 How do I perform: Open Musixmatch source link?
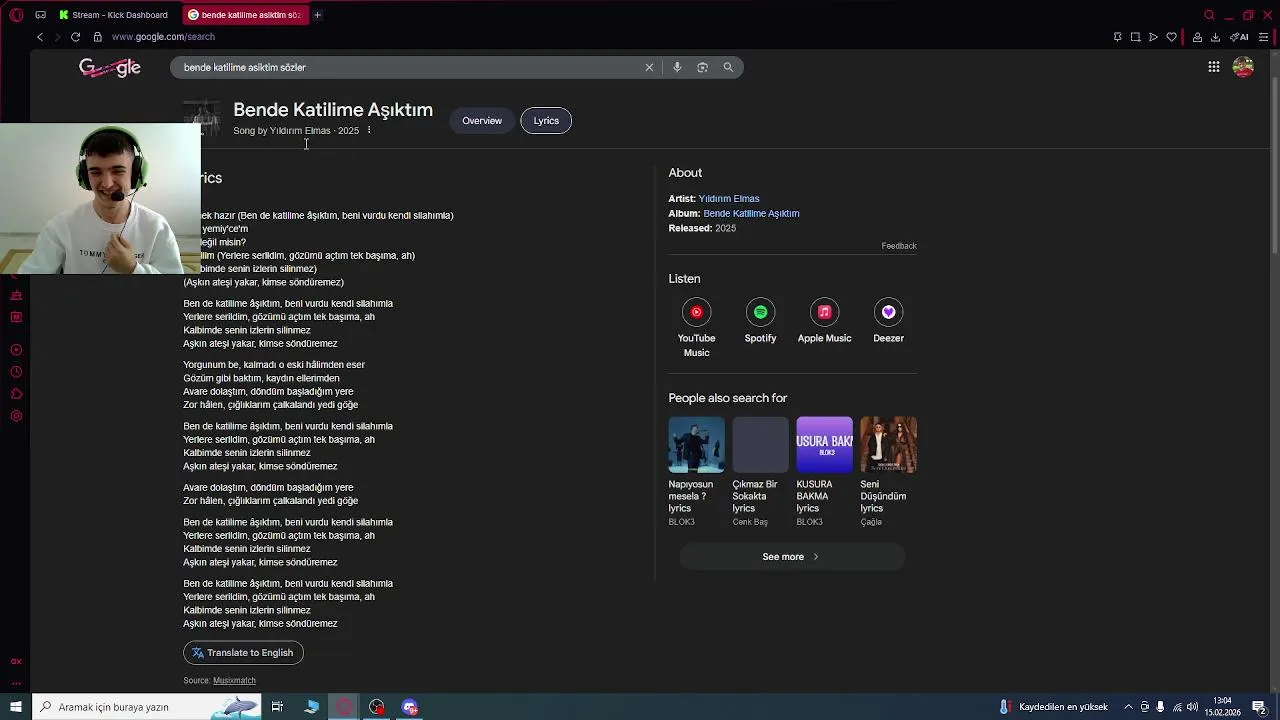pyautogui.click(x=234, y=681)
